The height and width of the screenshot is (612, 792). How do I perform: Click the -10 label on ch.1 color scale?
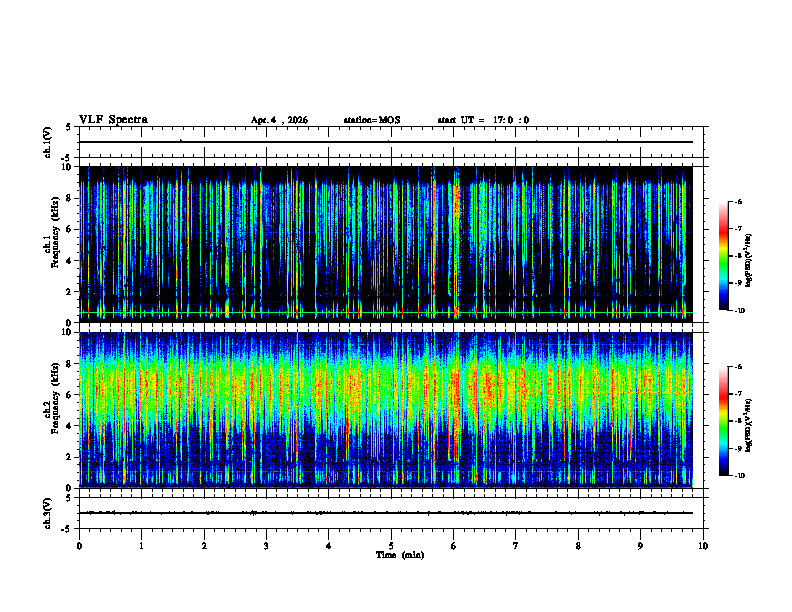[x=740, y=311]
